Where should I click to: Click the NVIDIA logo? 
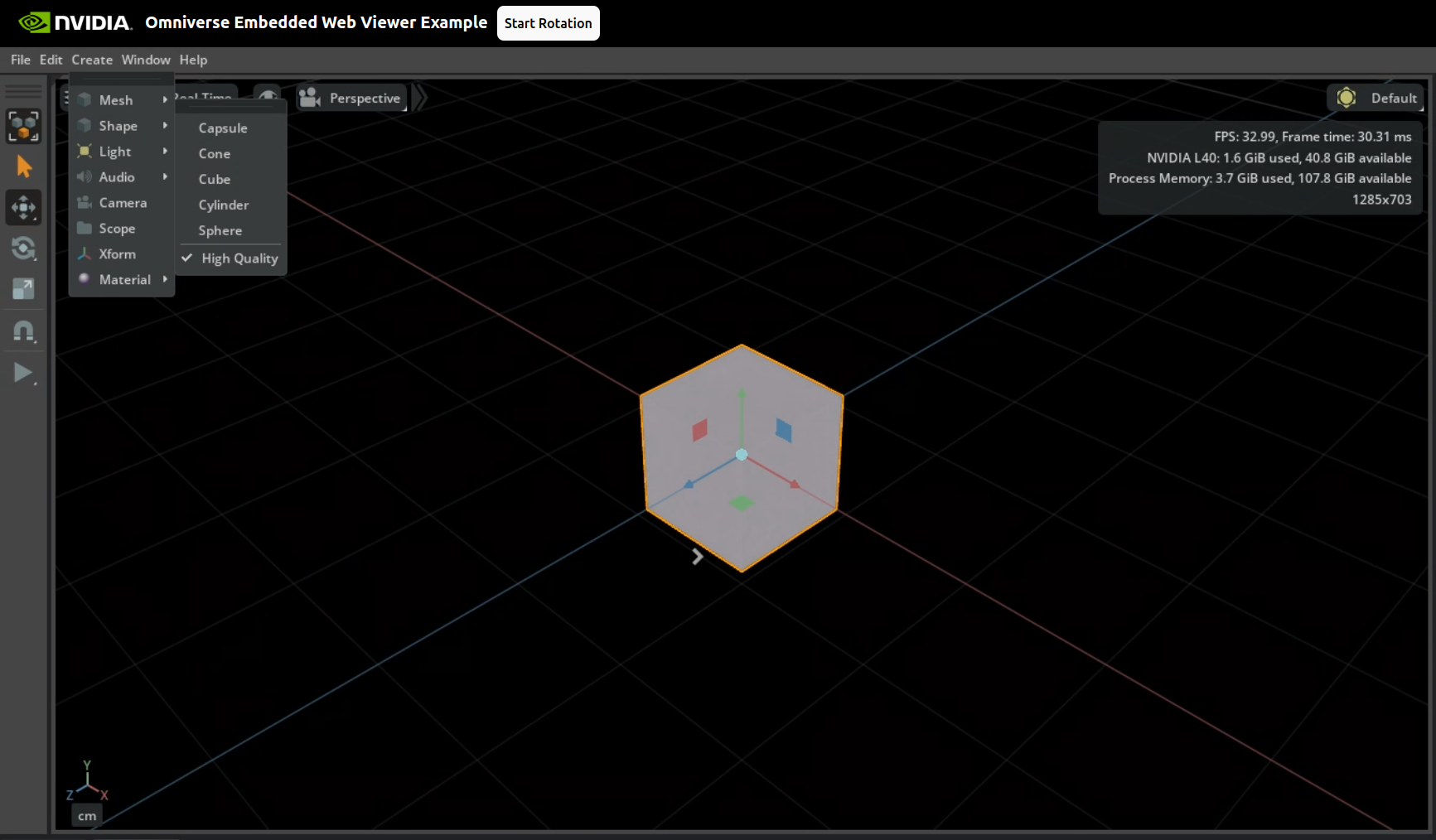(x=75, y=22)
